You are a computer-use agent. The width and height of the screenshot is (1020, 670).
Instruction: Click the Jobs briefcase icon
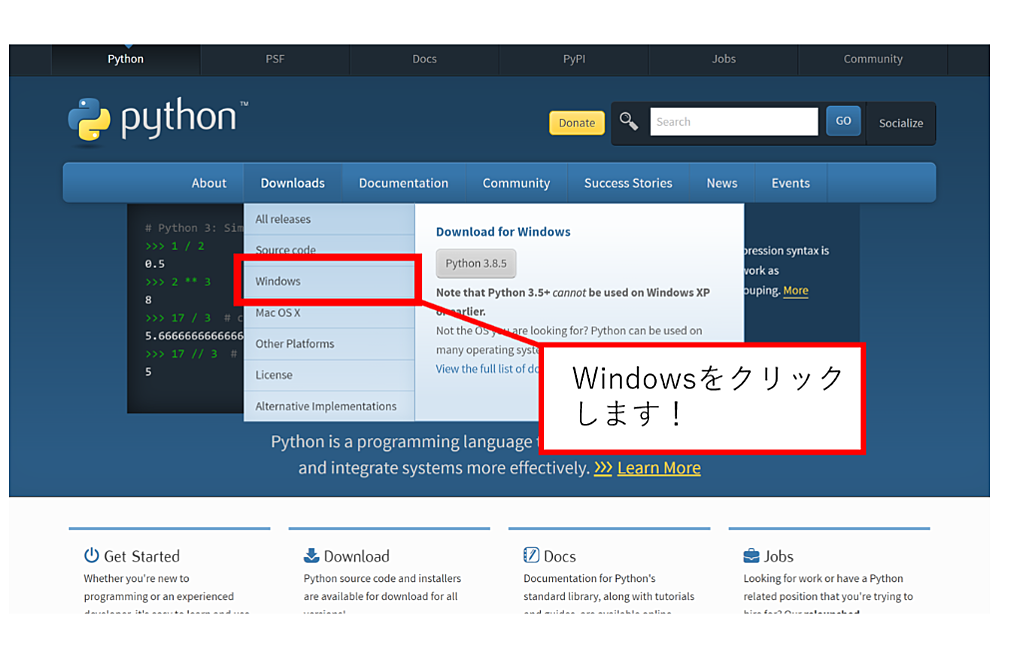coord(751,556)
